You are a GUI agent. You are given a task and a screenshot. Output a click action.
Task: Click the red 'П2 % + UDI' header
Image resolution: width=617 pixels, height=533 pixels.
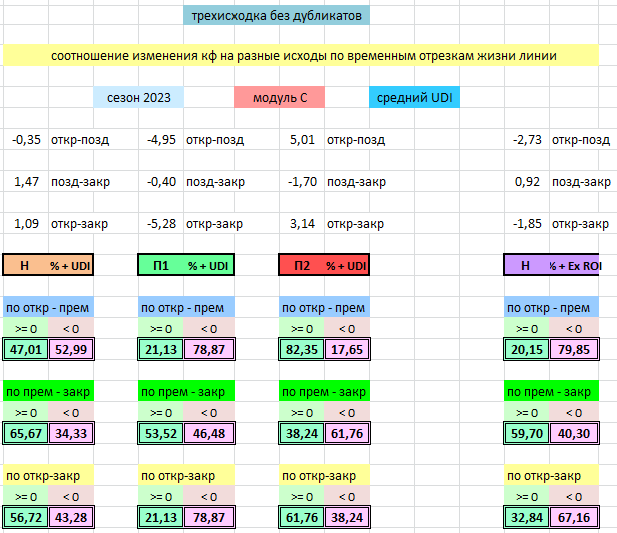pos(324,265)
